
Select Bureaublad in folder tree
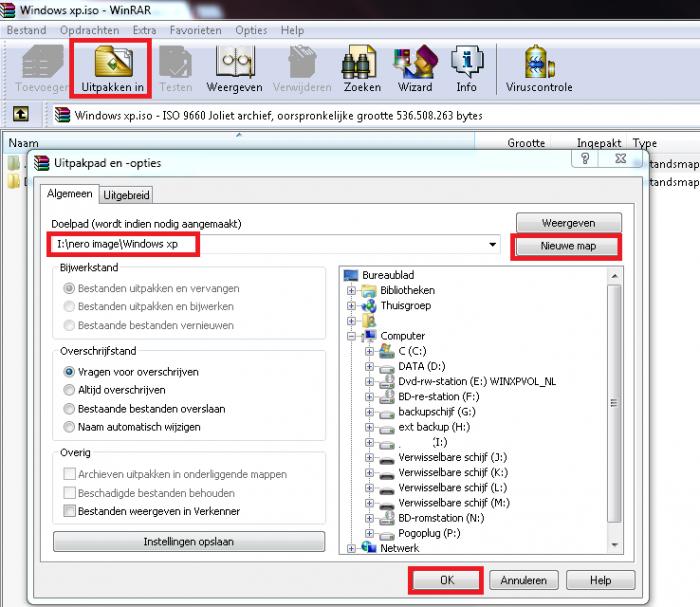388,275
